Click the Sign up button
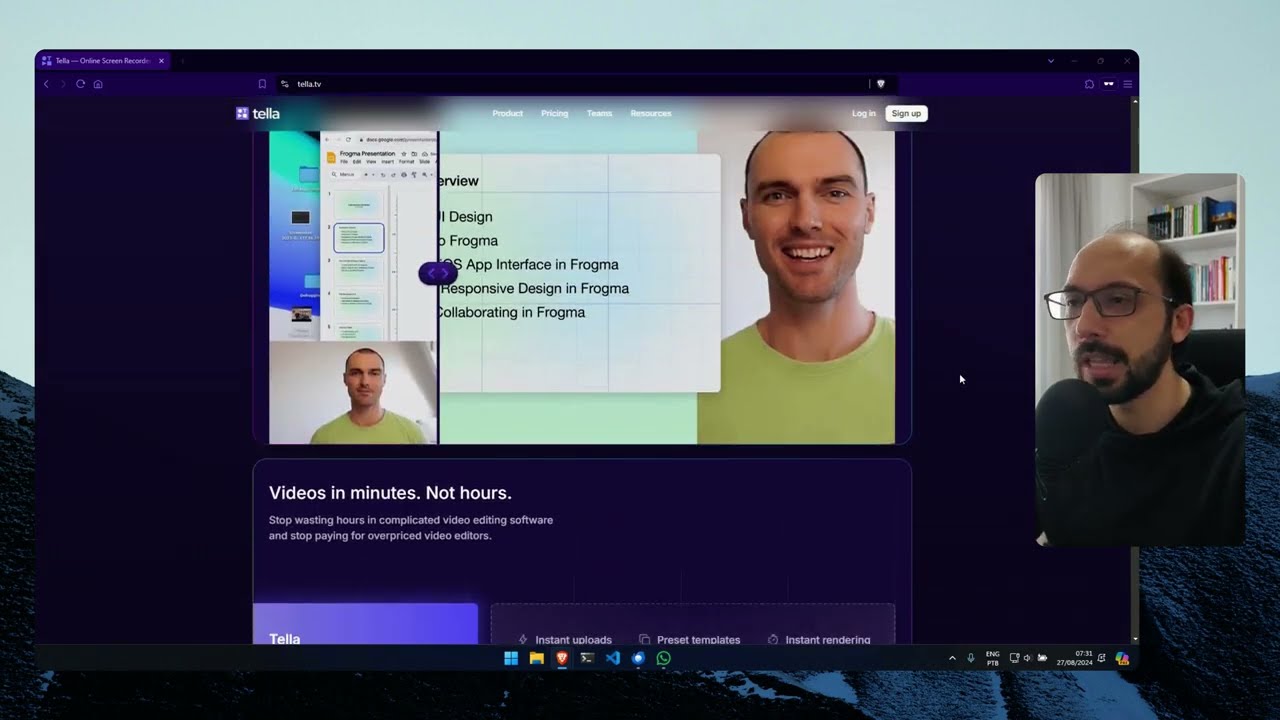This screenshot has height=720, width=1280. [x=906, y=113]
